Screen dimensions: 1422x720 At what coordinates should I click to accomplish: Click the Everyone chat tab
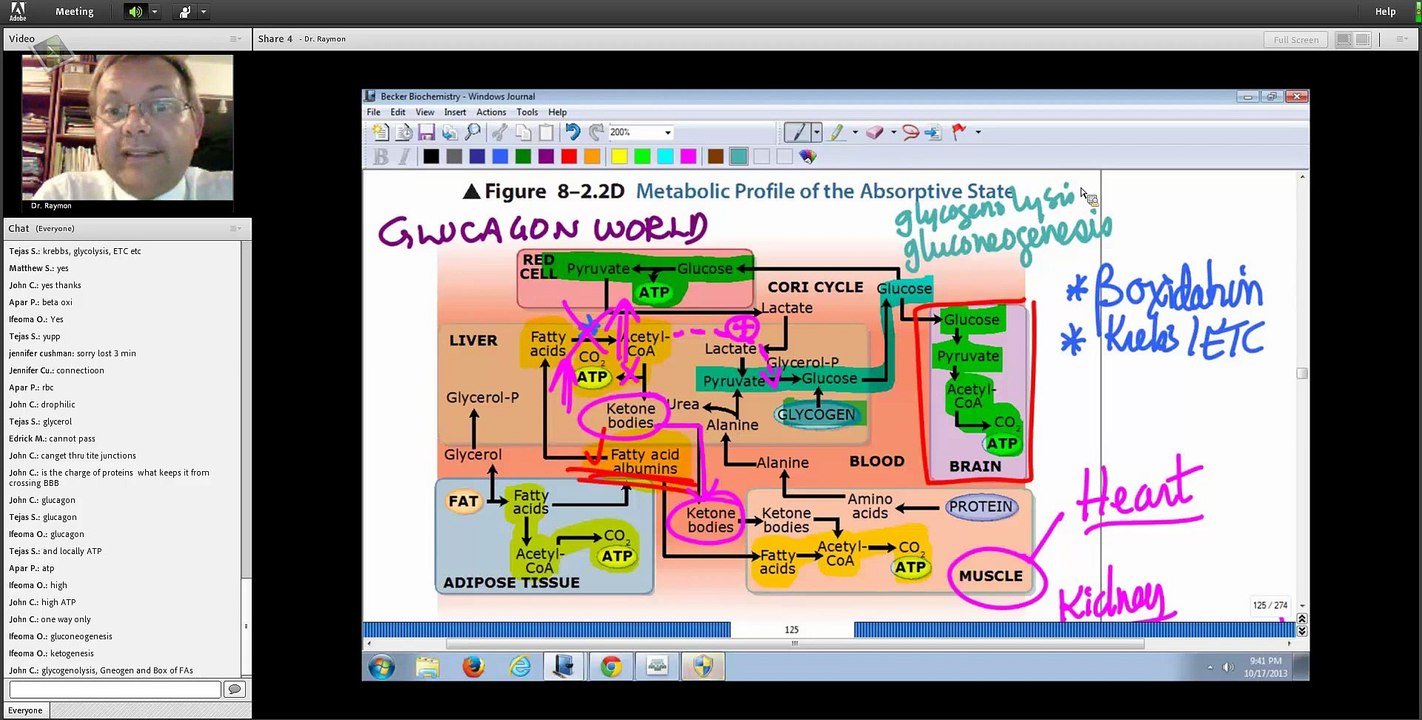coord(25,710)
